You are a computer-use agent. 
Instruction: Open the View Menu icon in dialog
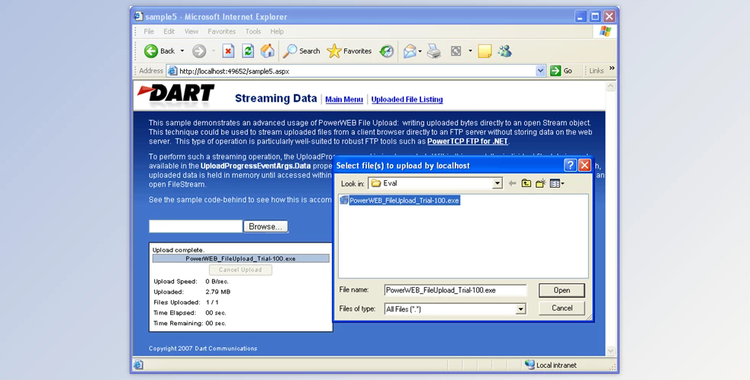click(557, 183)
